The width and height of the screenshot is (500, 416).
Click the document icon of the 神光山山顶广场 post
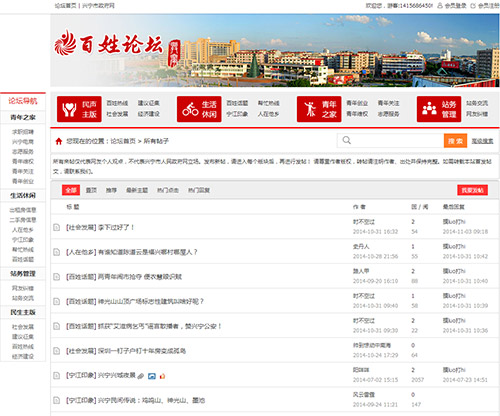(57, 301)
